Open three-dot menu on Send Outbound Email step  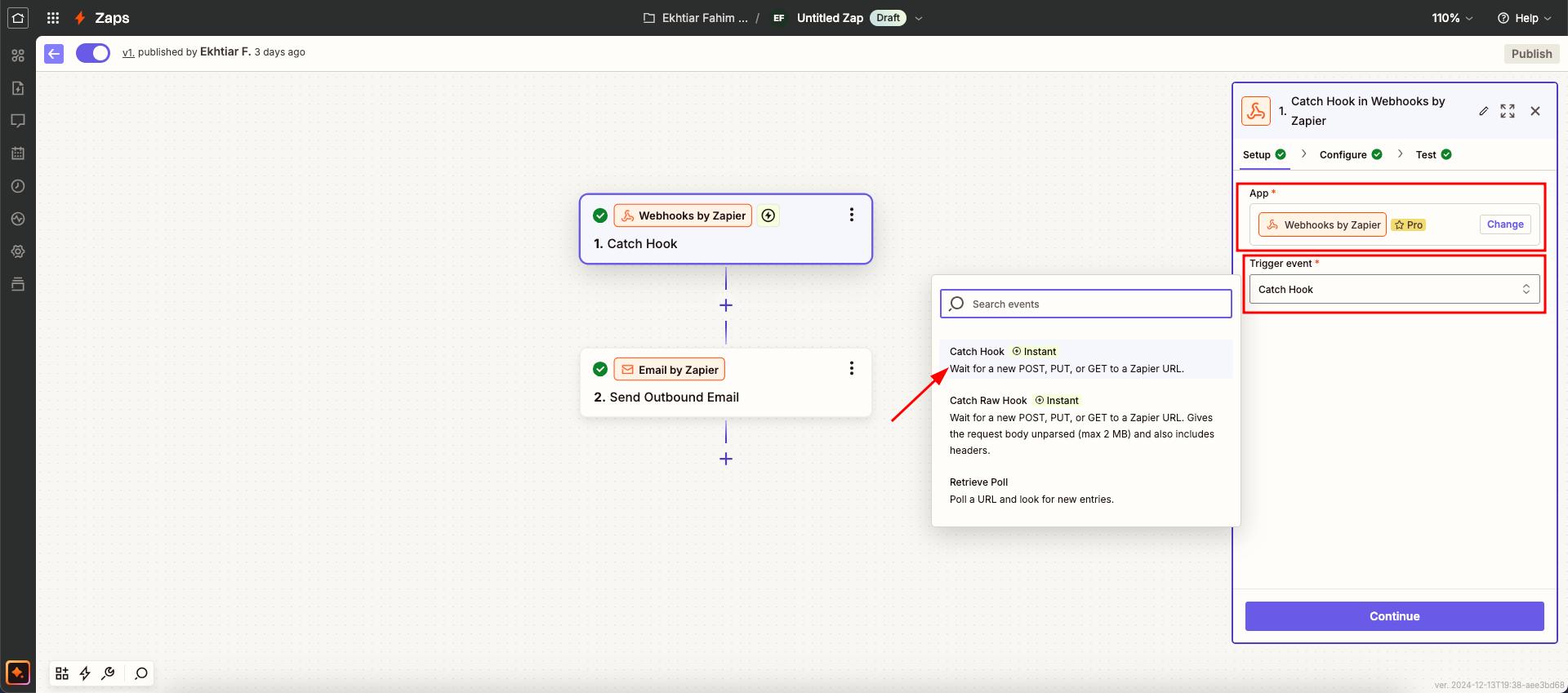pyautogui.click(x=851, y=368)
